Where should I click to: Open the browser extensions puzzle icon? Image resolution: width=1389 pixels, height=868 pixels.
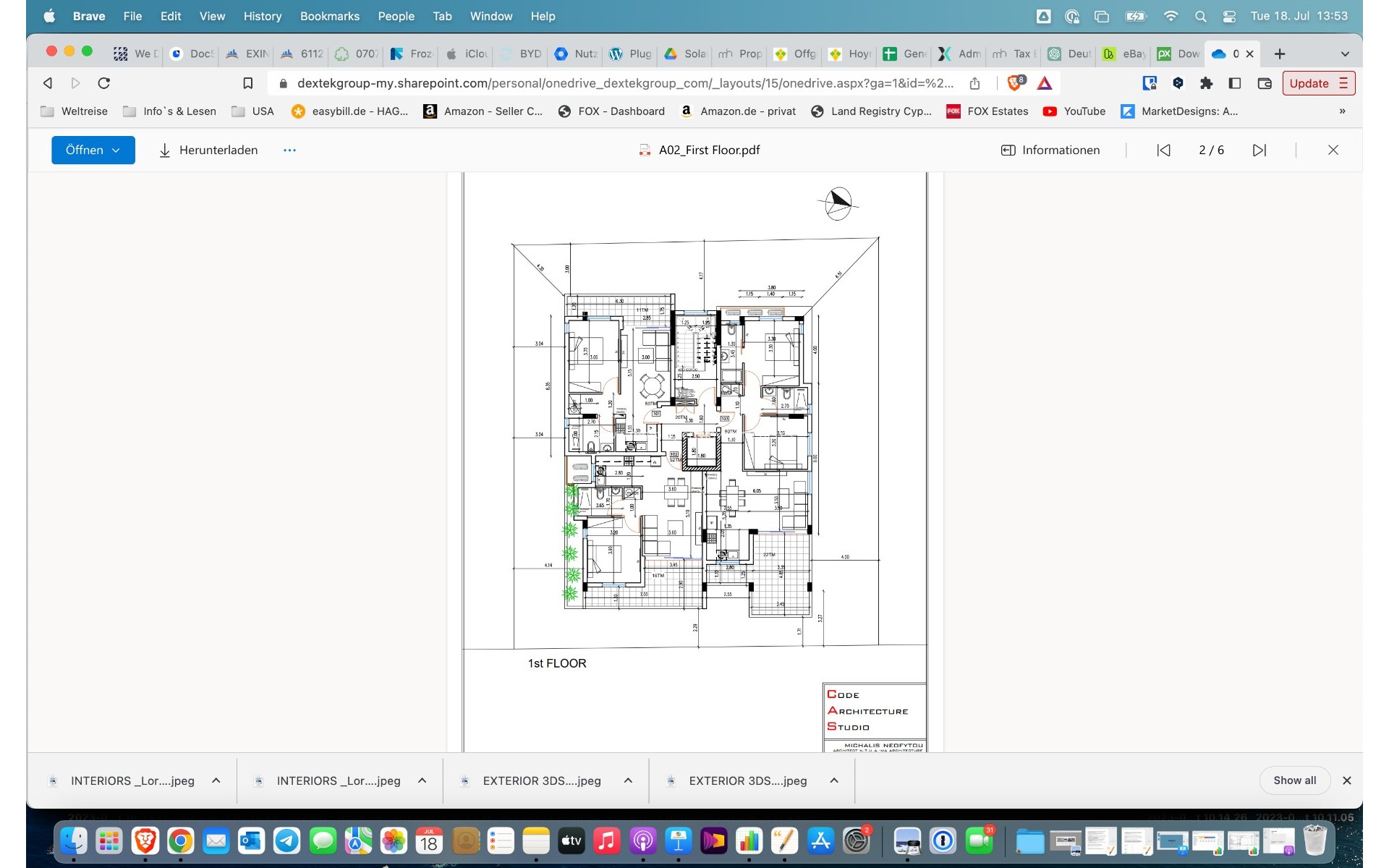click(1206, 83)
